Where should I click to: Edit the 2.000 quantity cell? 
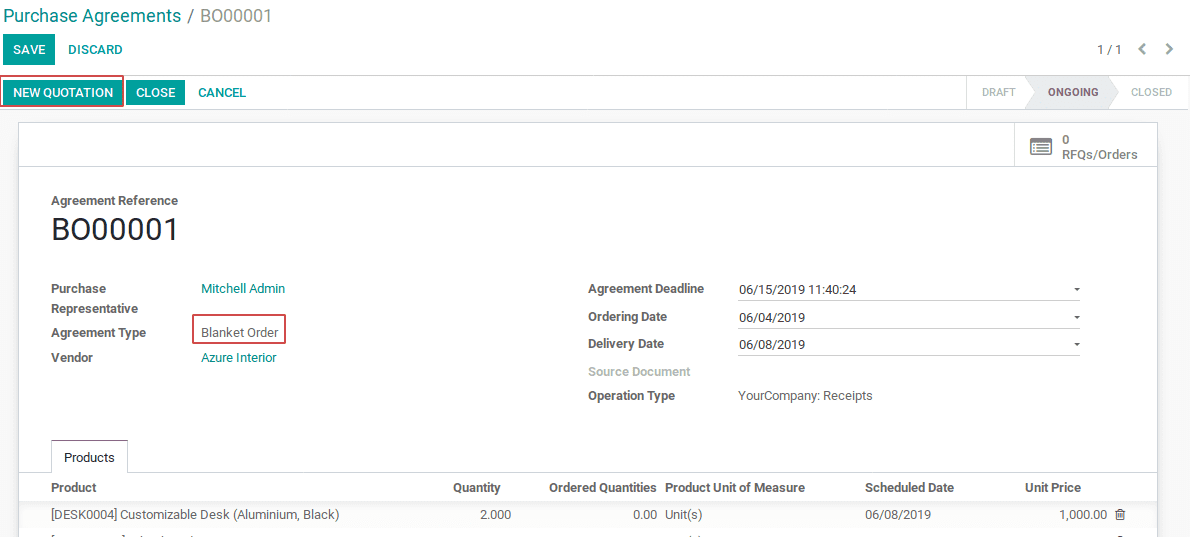click(496, 515)
